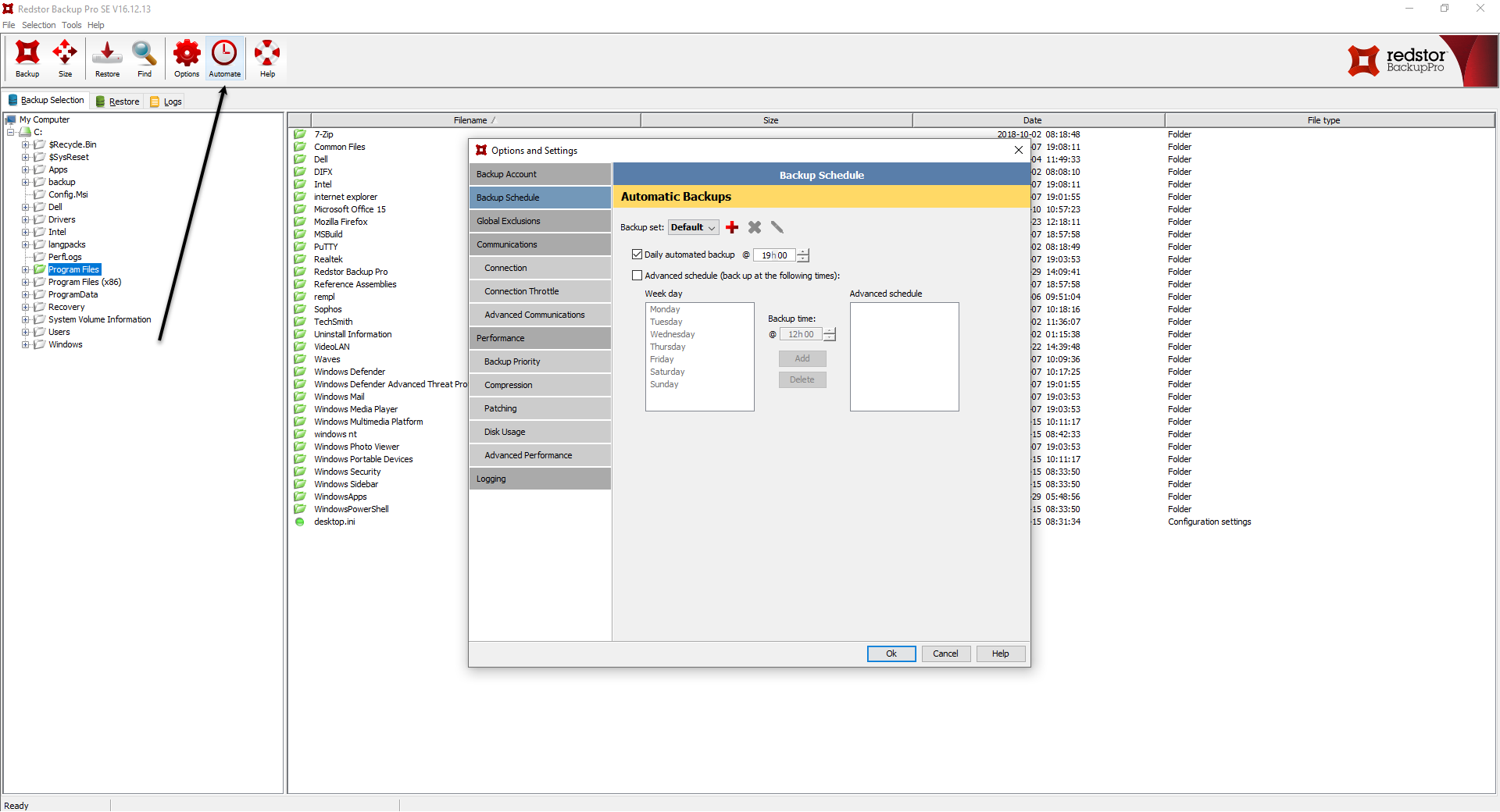1500x812 pixels.
Task: Click the My Computer tree icon
Action: point(11,119)
